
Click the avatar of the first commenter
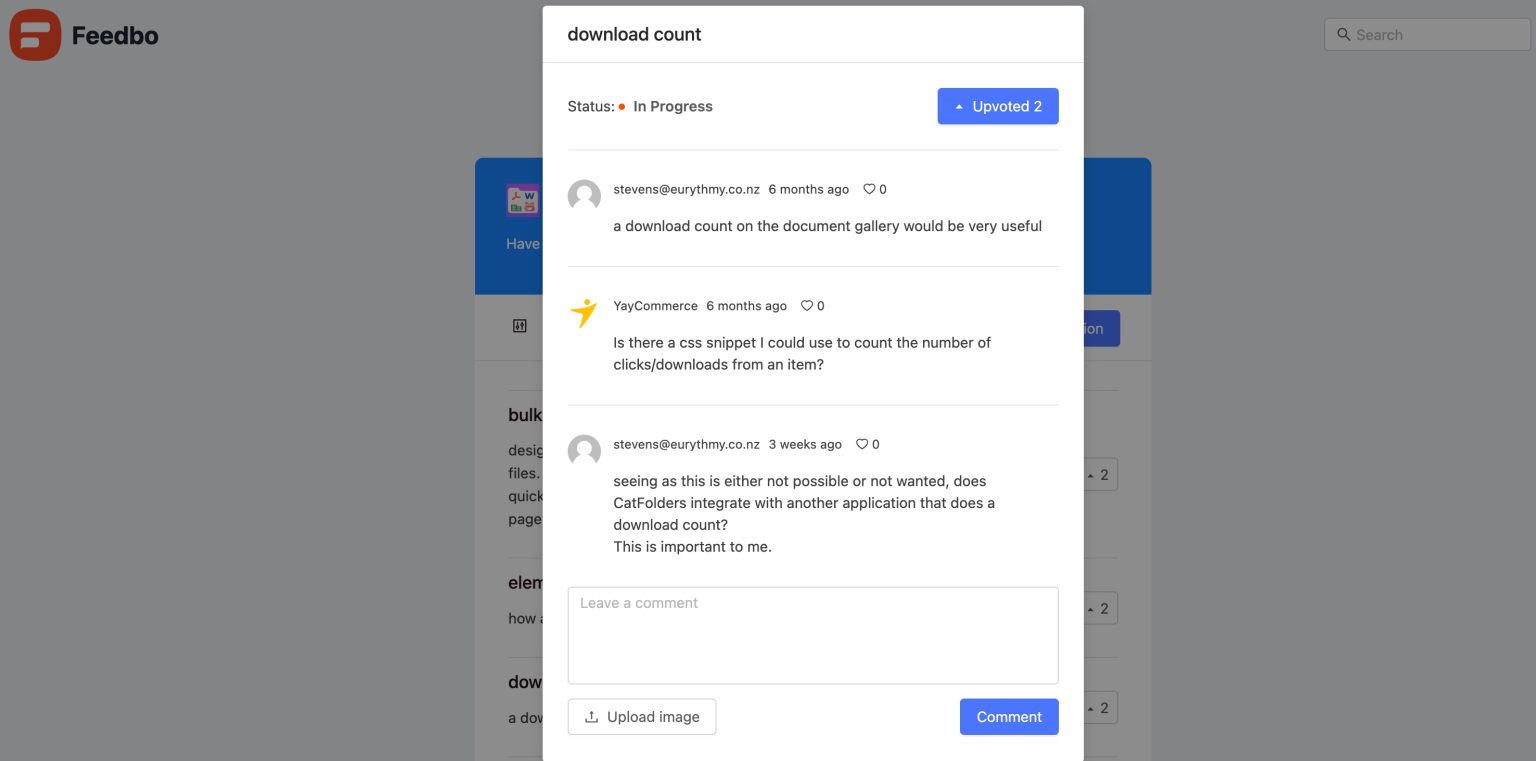(x=584, y=196)
